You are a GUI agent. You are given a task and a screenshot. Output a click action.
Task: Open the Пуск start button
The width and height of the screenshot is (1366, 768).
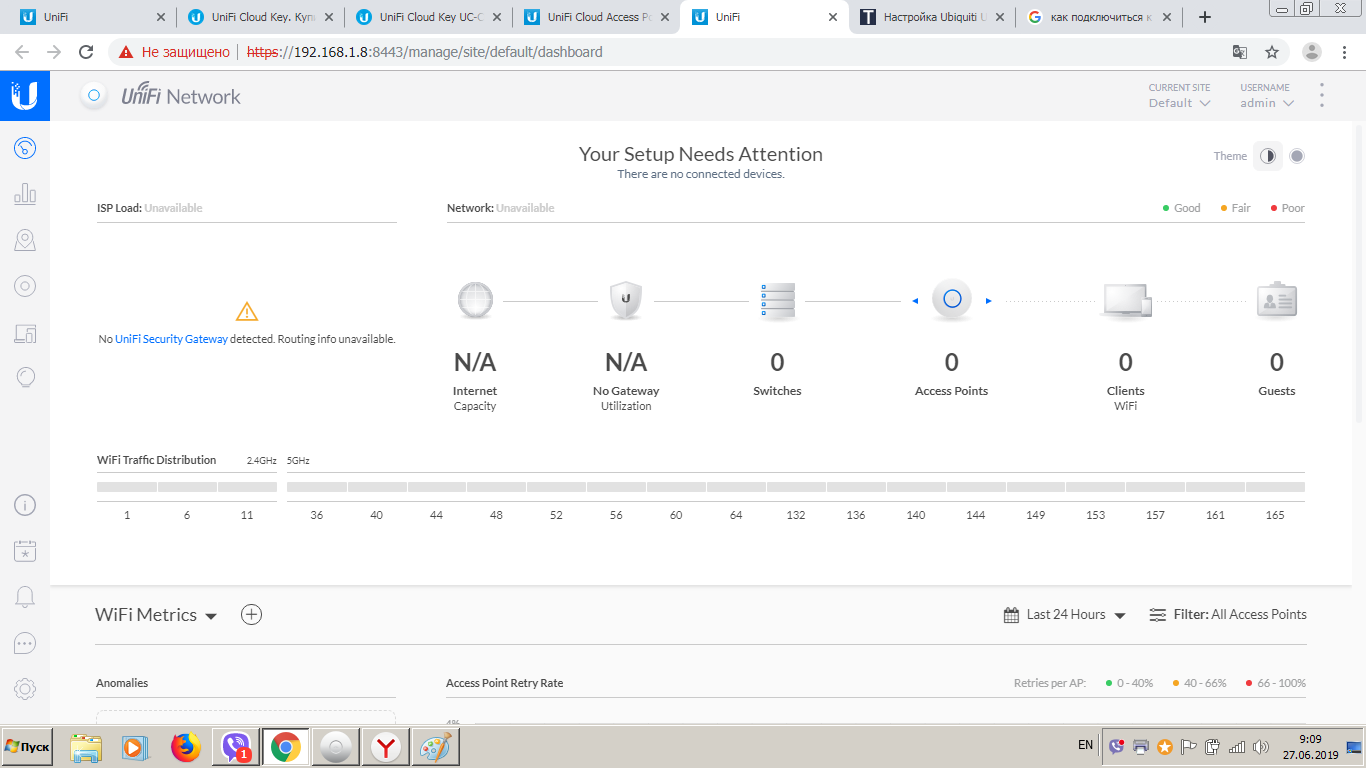point(28,747)
